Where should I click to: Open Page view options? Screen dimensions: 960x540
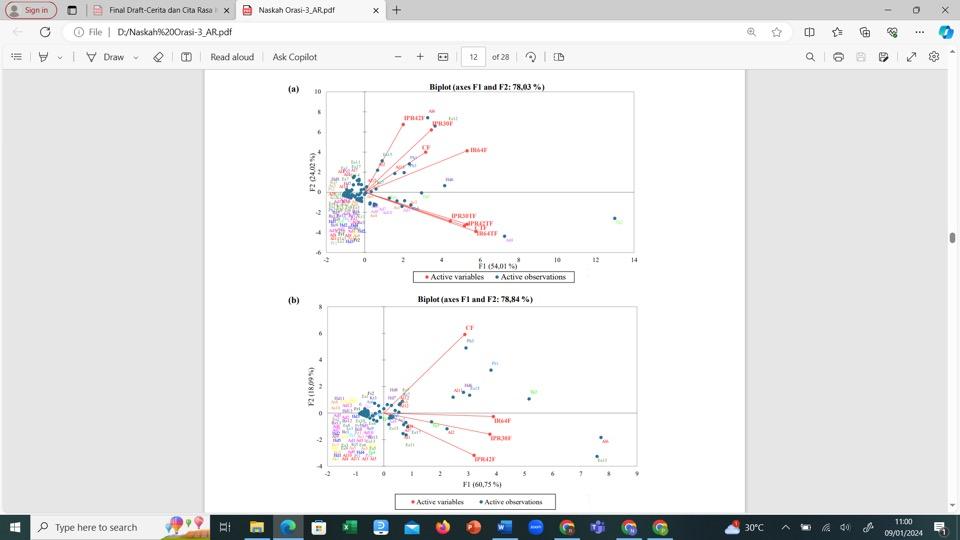[558, 57]
